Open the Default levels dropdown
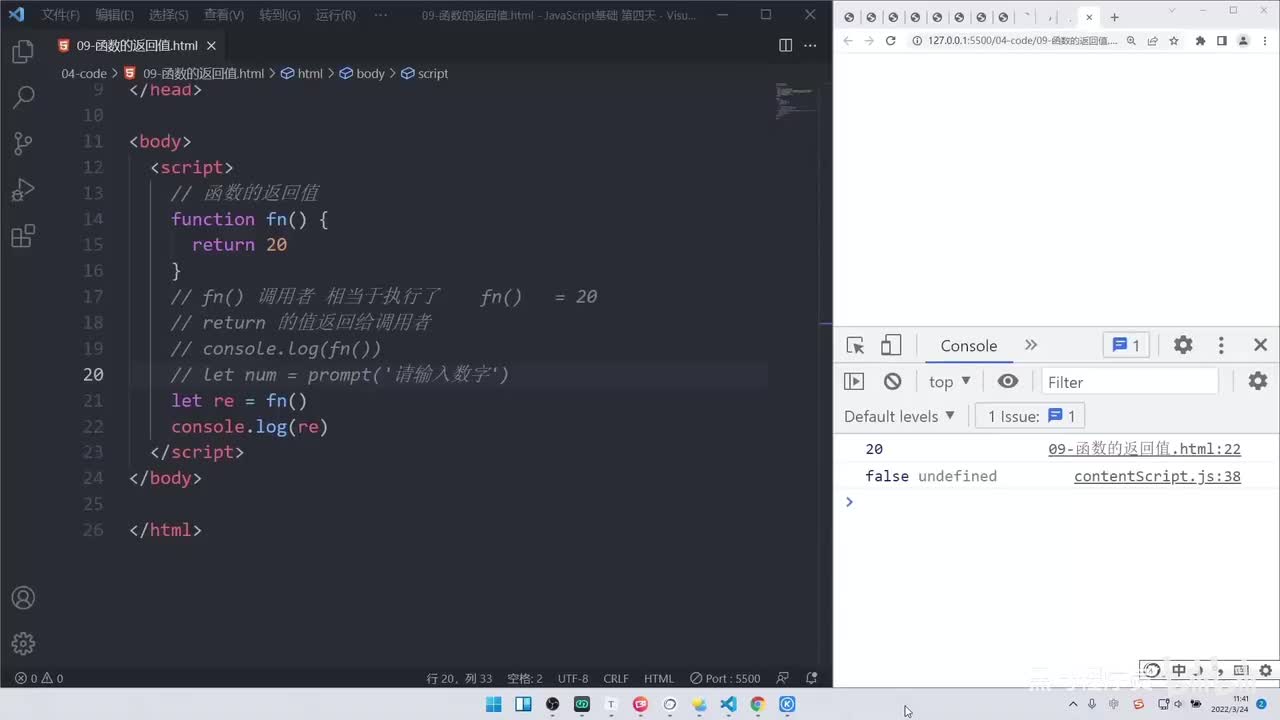 click(x=899, y=416)
